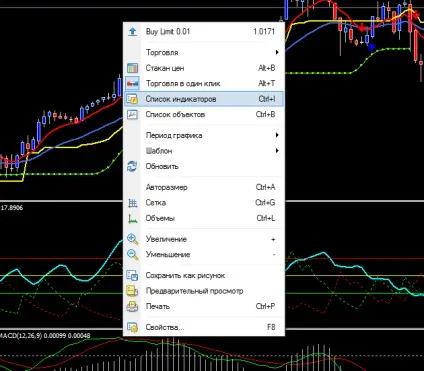The width and height of the screenshot is (424, 371).
Task: Open Предварительный просмотр
Action: click(204, 291)
